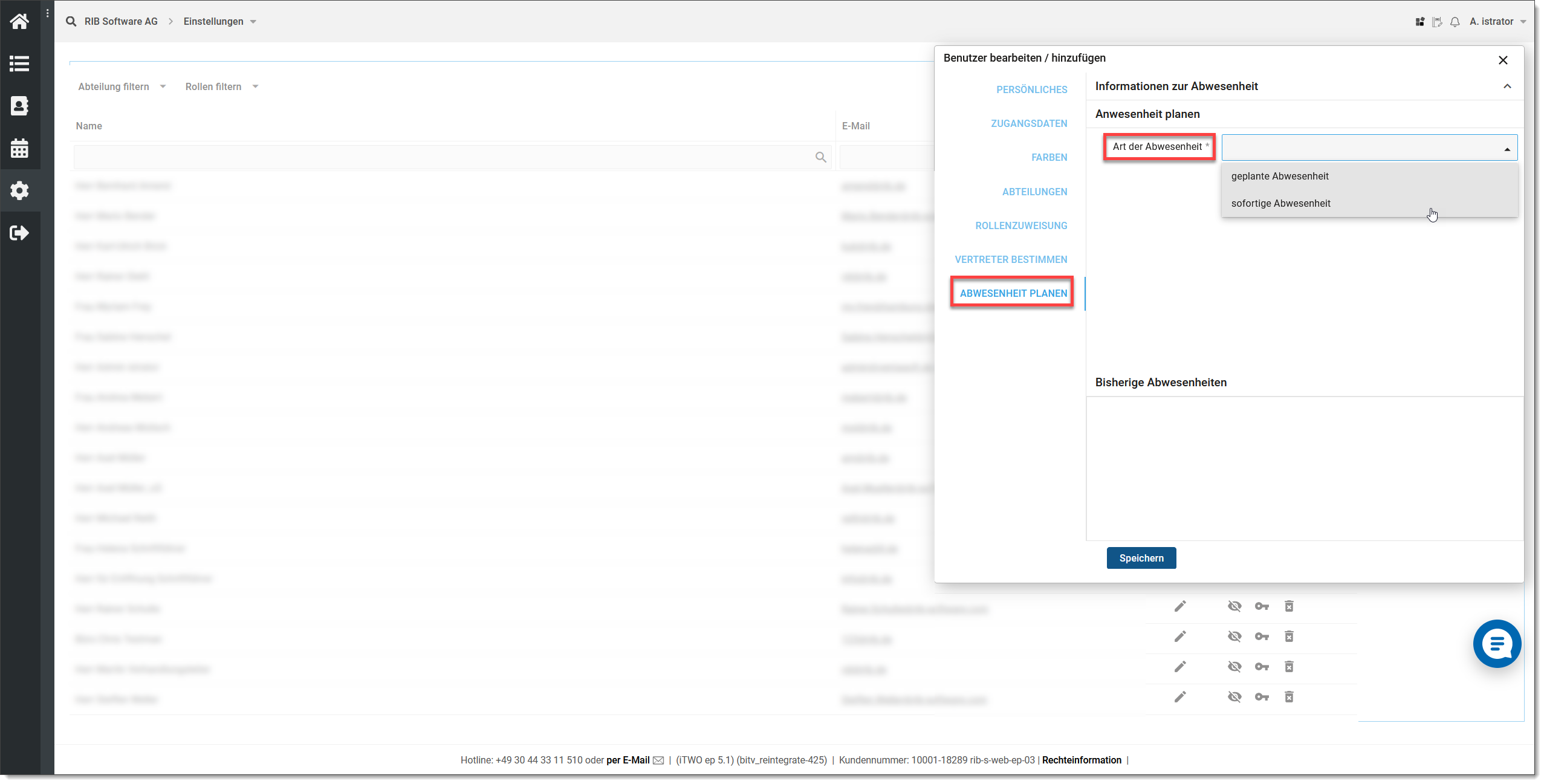Reset password key in first row below dialog

pyautogui.click(x=1262, y=606)
